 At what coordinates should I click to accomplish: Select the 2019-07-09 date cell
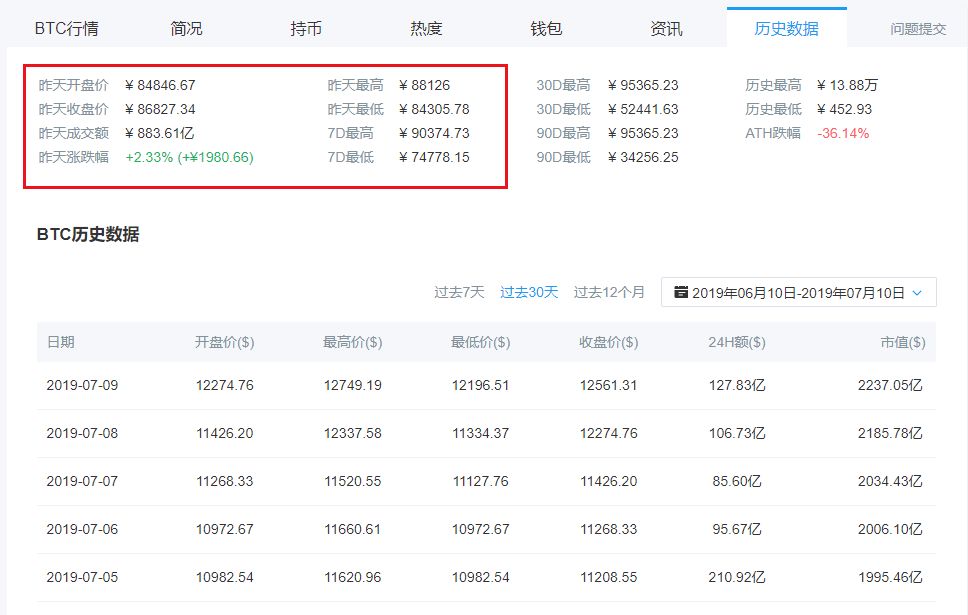(x=82, y=385)
